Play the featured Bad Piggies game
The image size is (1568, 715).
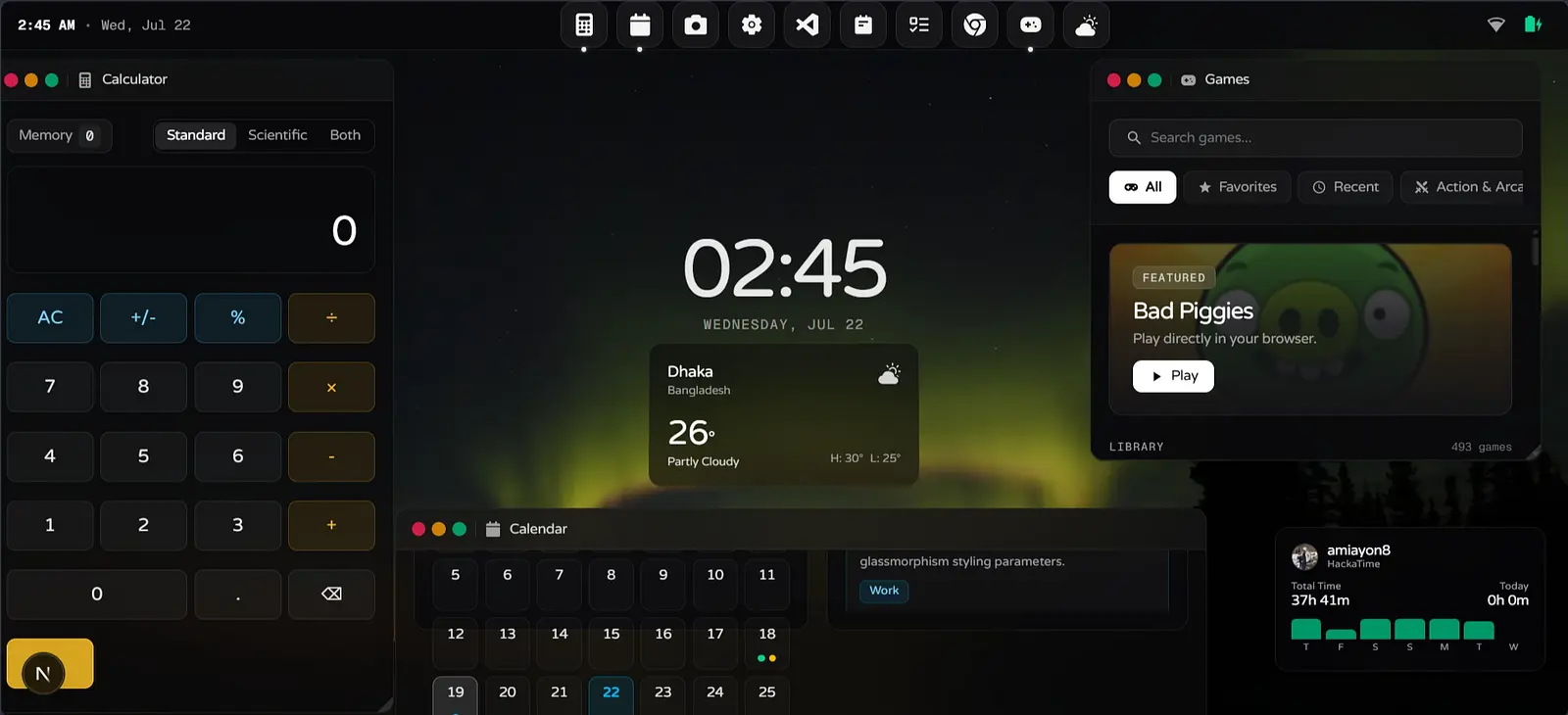tap(1173, 376)
